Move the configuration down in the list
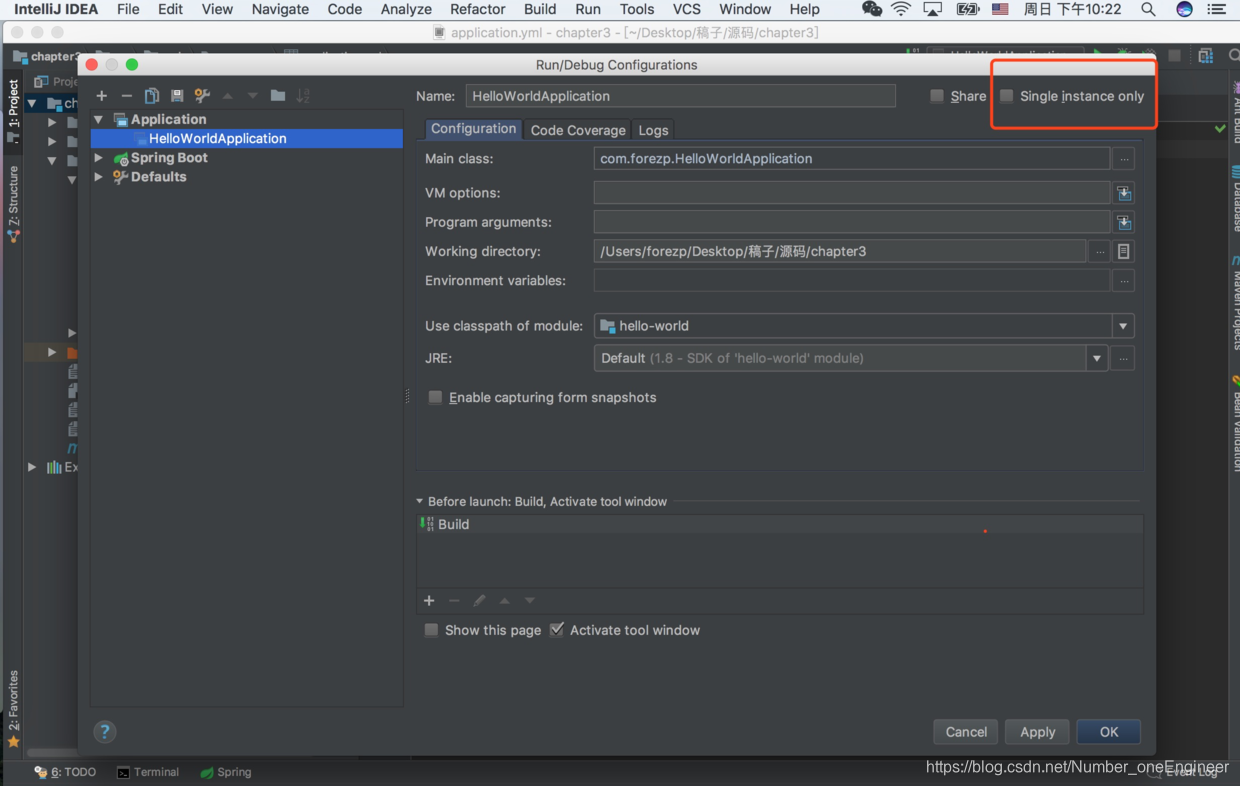This screenshot has height=786, width=1240. pyautogui.click(x=252, y=96)
